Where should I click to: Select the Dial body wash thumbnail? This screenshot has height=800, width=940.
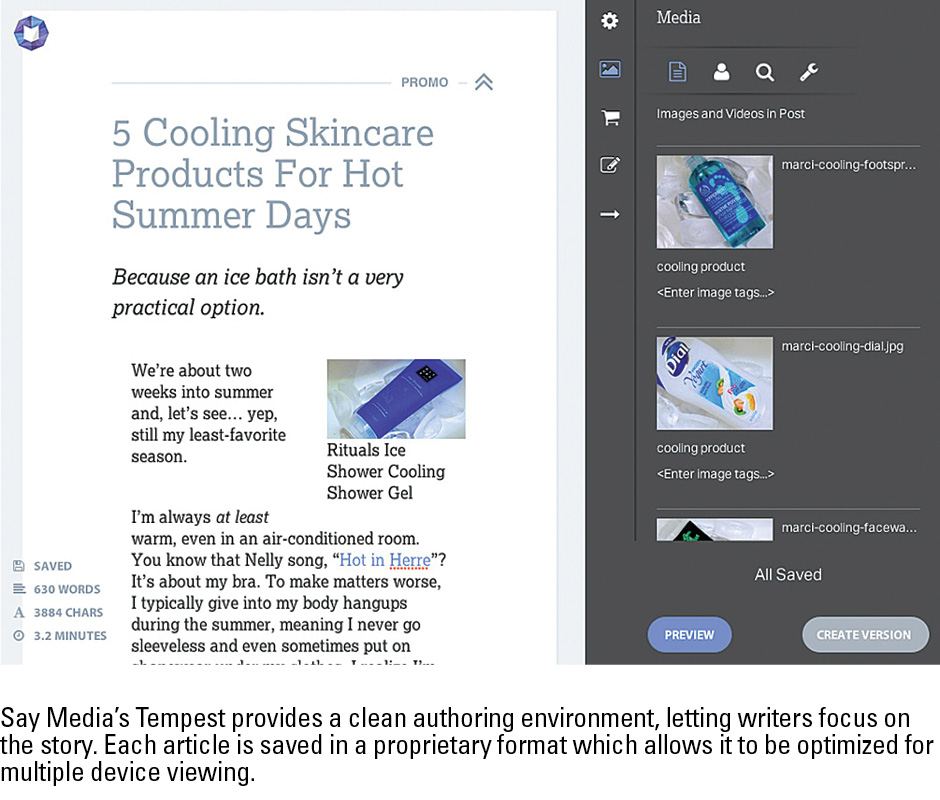pyautogui.click(x=714, y=383)
